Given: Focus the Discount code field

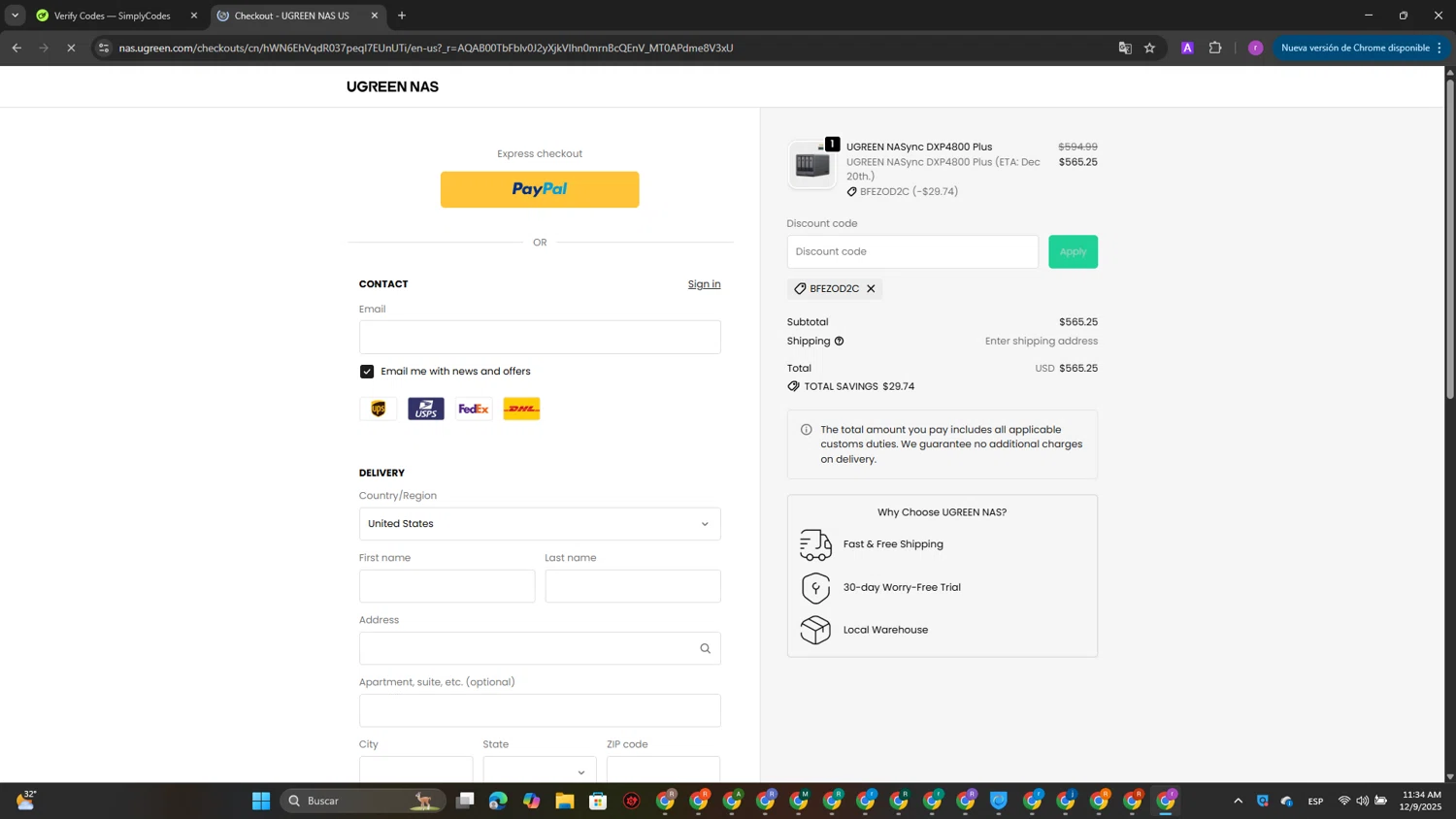Looking at the screenshot, I should (912, 251).
